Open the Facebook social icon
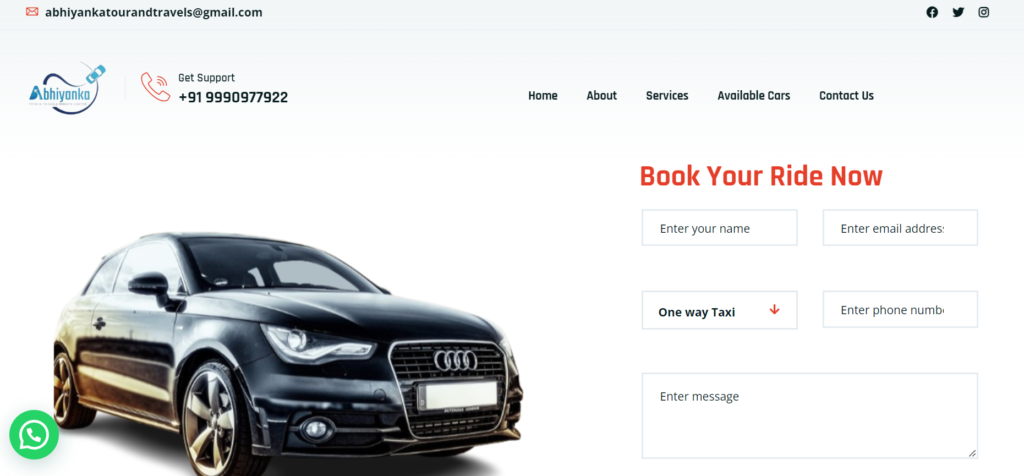Screen dimensions: 1024x476 click(932, 12)
